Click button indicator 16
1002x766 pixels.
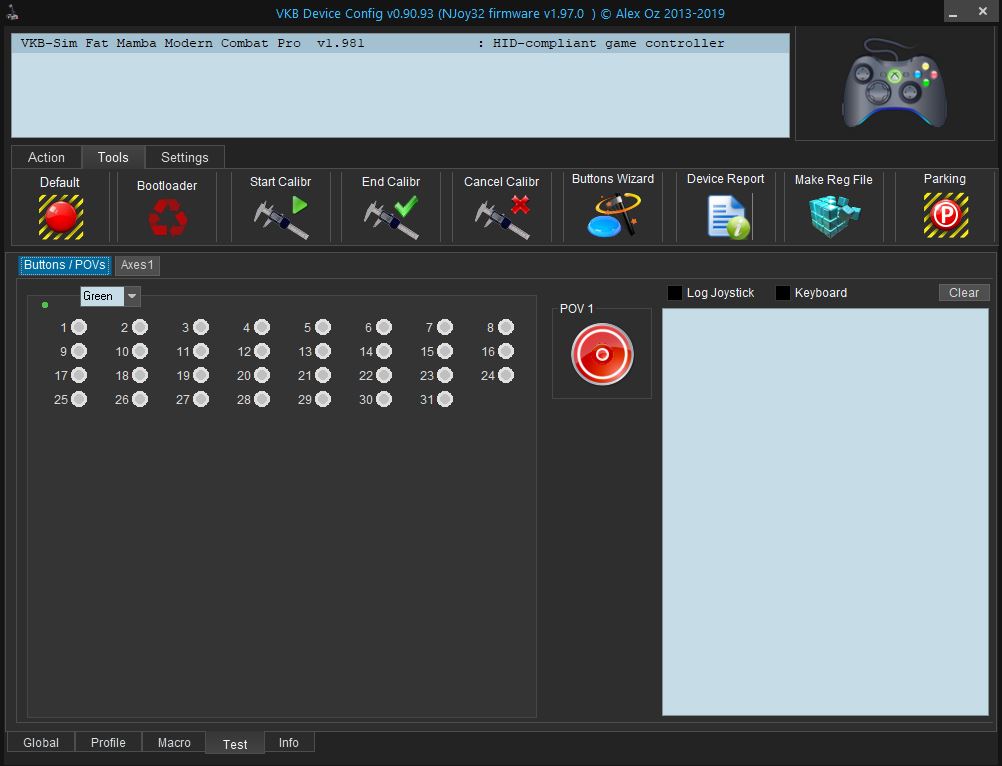tap(506, 351)
